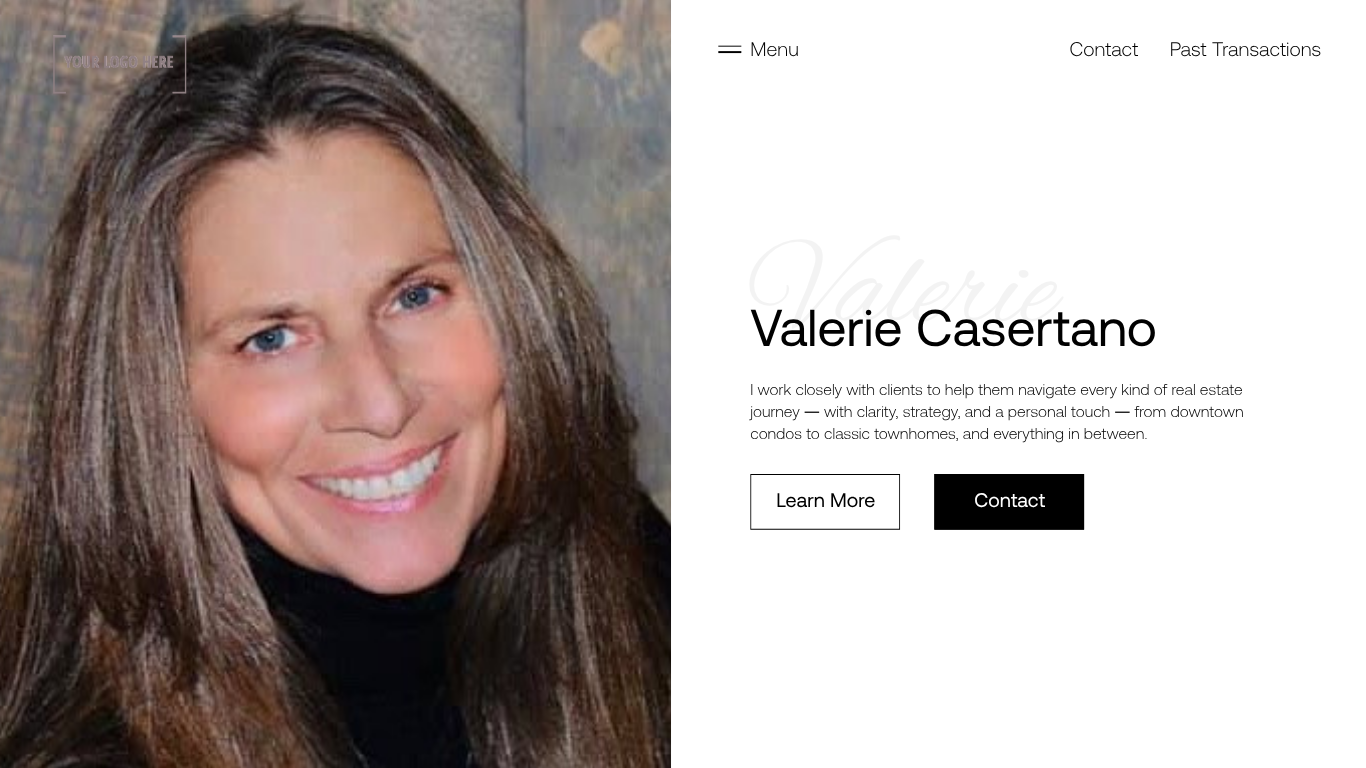
Task: Select the agent's portrait photo
Action: click(335, 384)
